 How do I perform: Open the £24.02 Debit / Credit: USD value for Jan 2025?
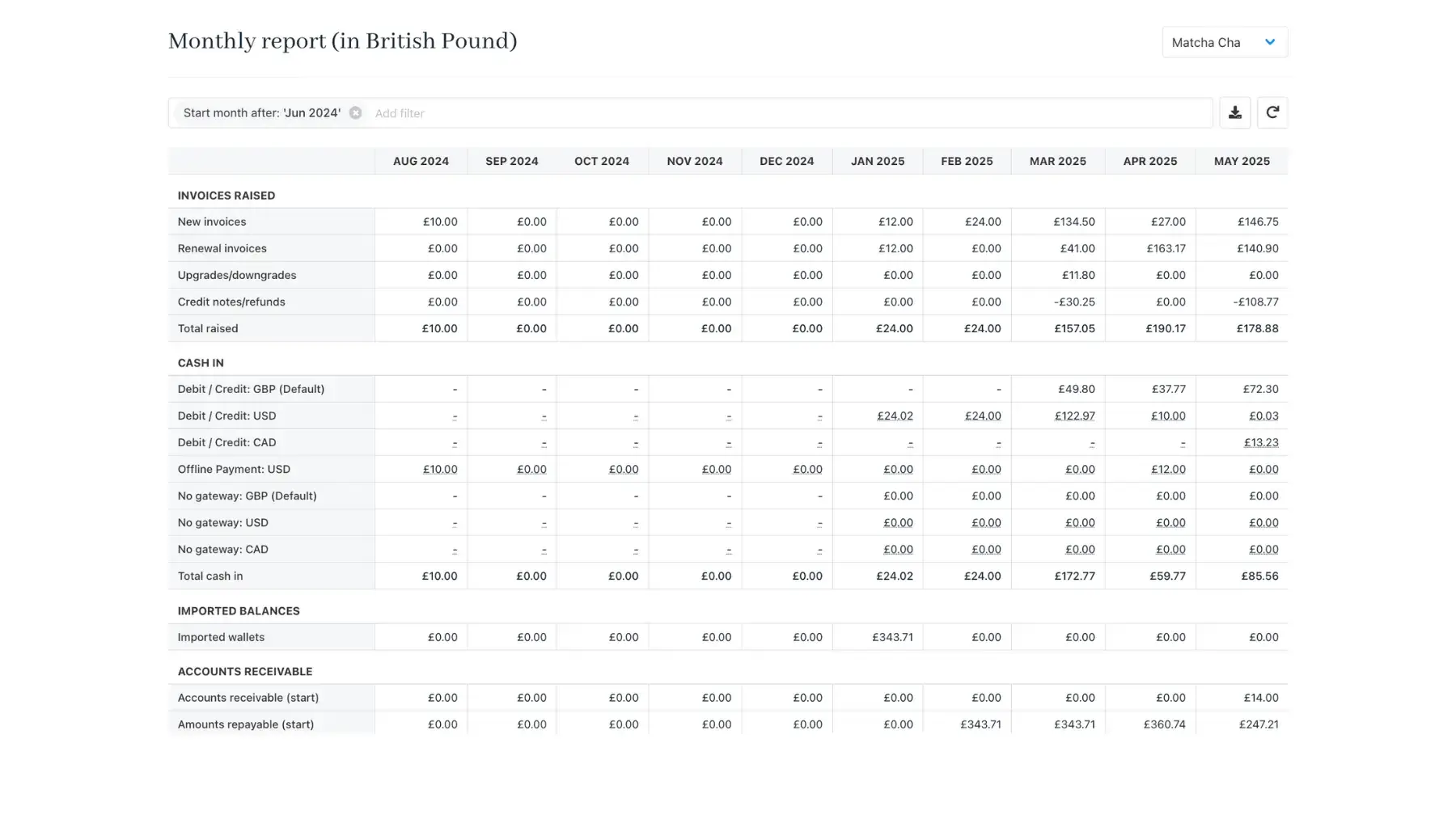895,416
